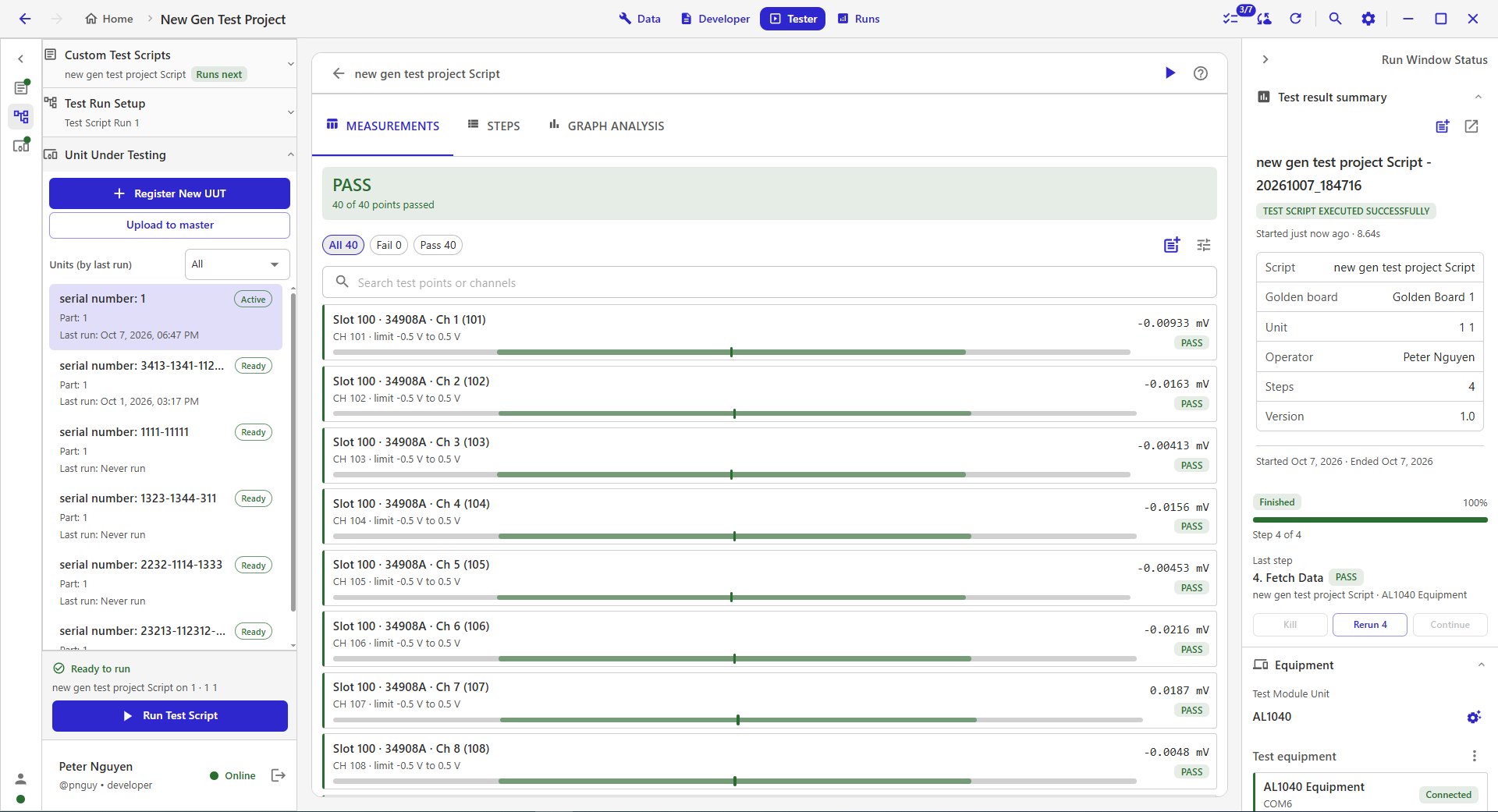Collapse the Equipment section
Viewport: 1498px width, 812px height.
point(1481,665)
